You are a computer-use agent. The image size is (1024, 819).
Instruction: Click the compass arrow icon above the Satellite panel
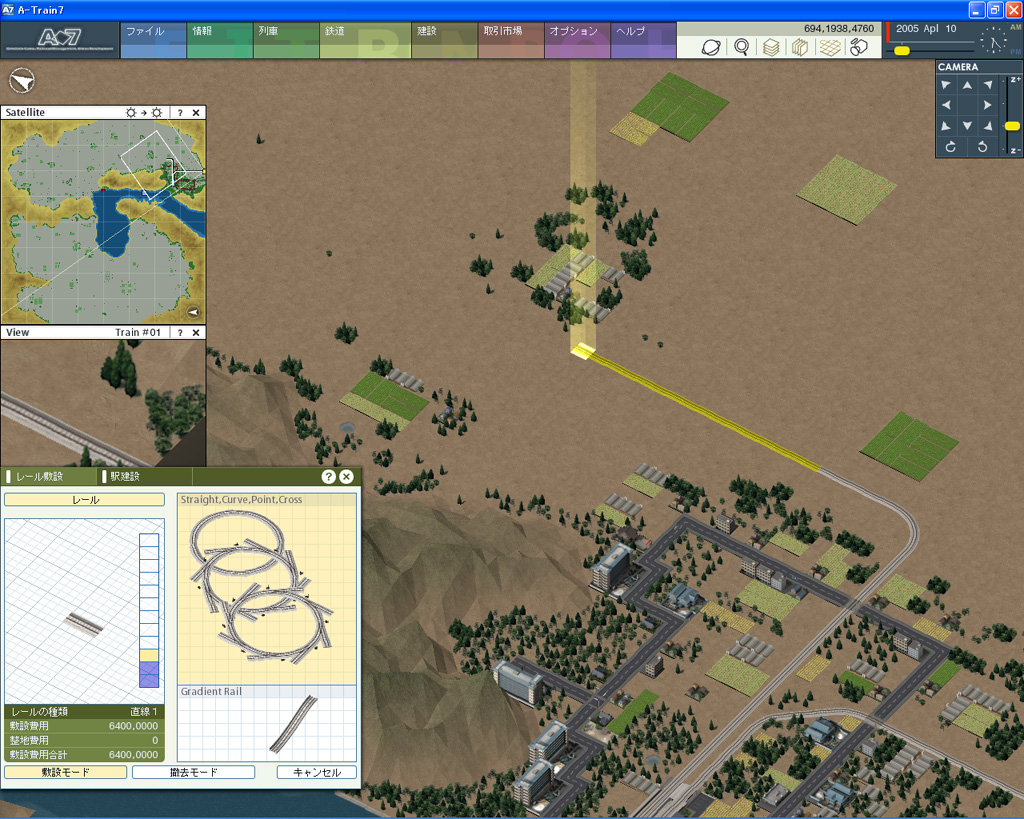coord(22,81)
